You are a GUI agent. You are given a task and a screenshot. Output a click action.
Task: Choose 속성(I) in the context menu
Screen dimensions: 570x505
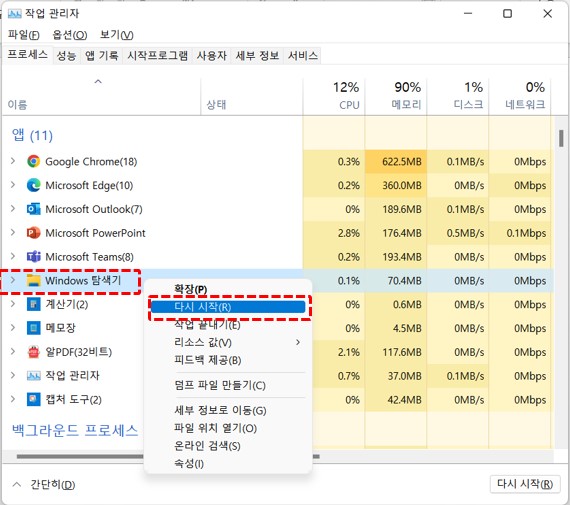[x=228, y=463]
